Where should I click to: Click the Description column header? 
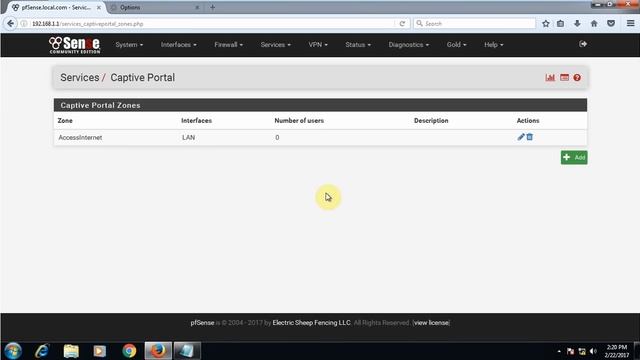tap(431, 121)
